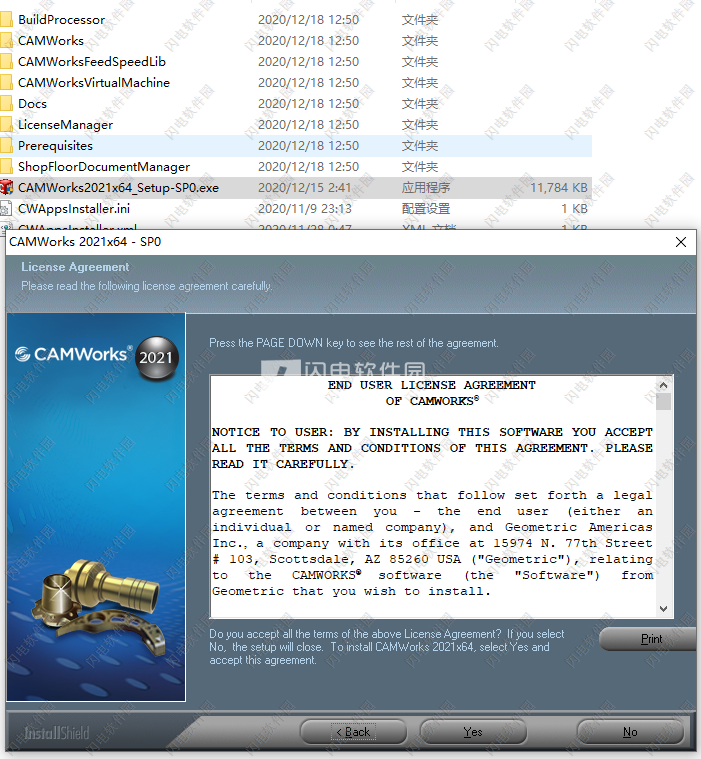Select the CAMWorks folder name
The width and height of the screenshot is (701, 759).
pos(51,41)
